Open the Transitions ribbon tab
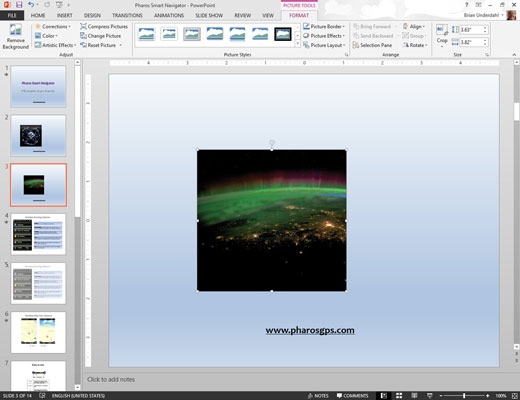 [127, 15]
